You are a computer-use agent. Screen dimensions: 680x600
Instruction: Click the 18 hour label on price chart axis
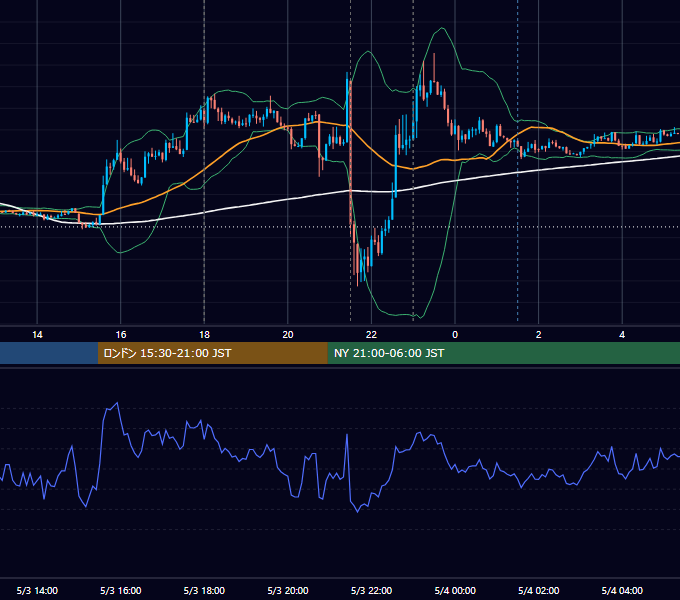click(204, 335)
